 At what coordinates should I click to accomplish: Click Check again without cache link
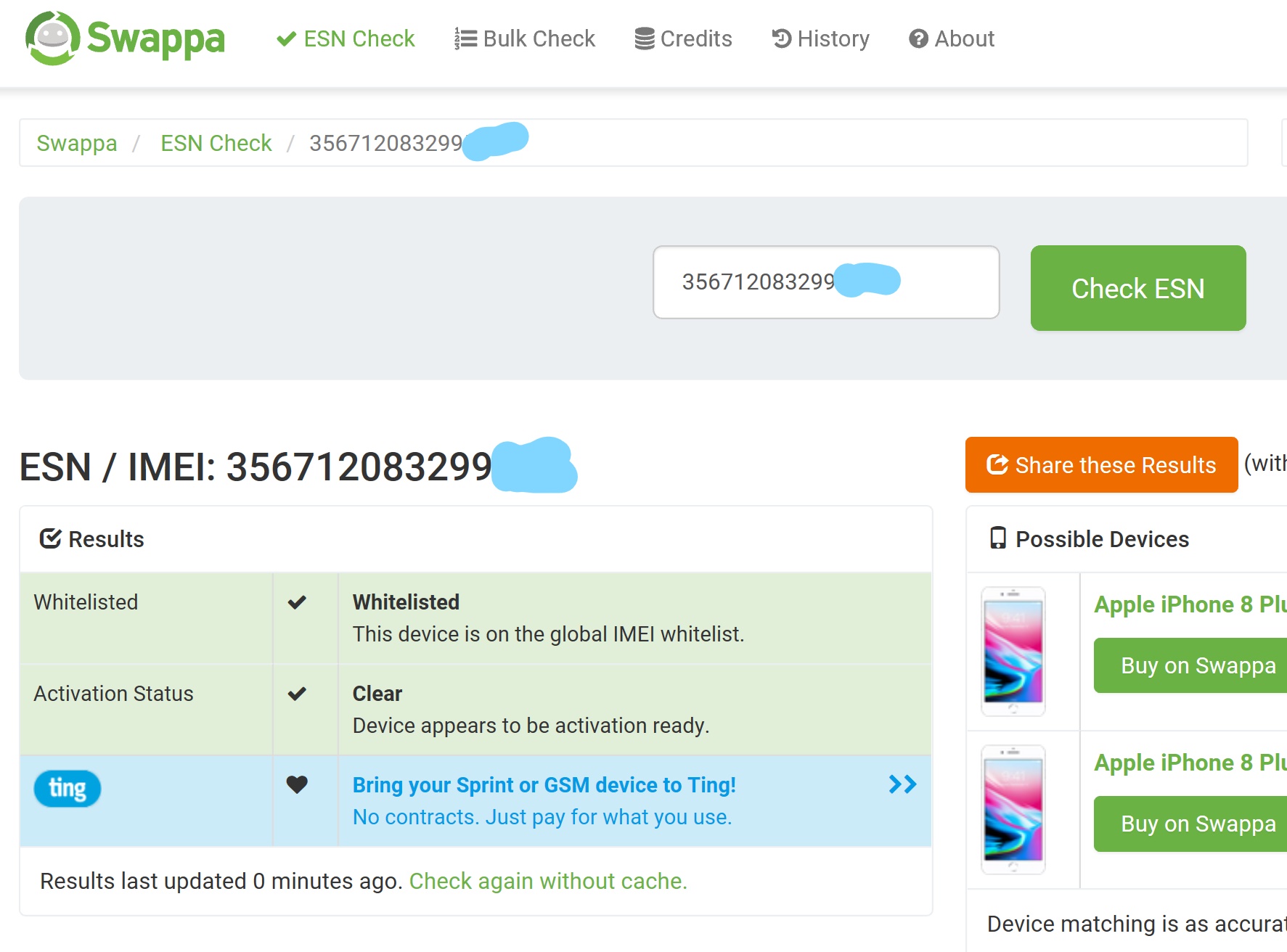coord(548,881)
